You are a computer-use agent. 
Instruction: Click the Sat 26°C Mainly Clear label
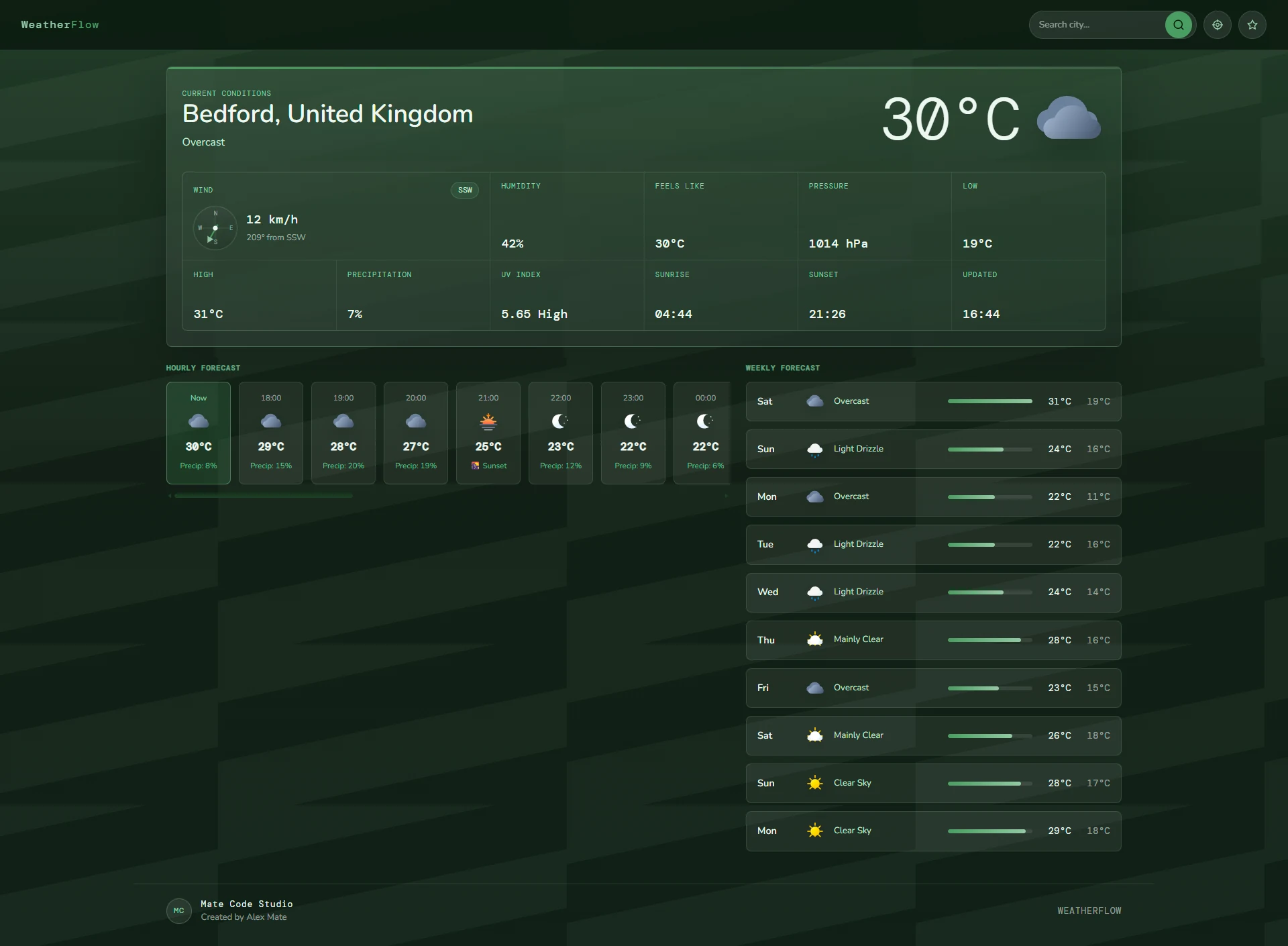click(x=859, y=735)
